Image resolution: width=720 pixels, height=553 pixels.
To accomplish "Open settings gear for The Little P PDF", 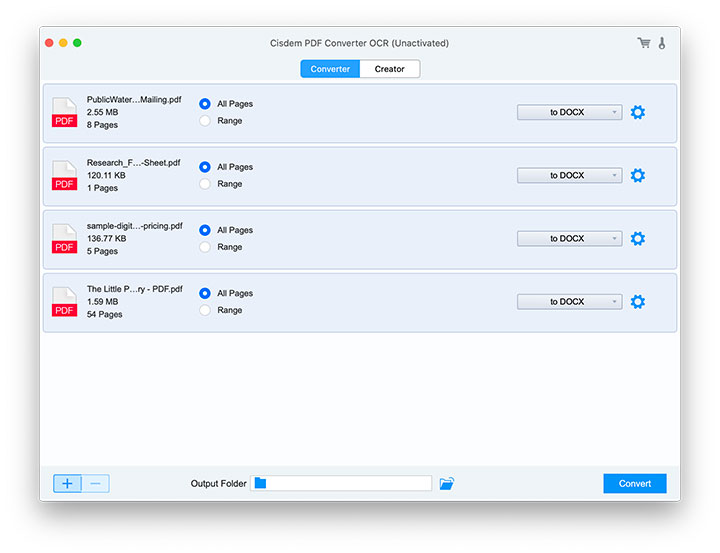I will (638, 301).
